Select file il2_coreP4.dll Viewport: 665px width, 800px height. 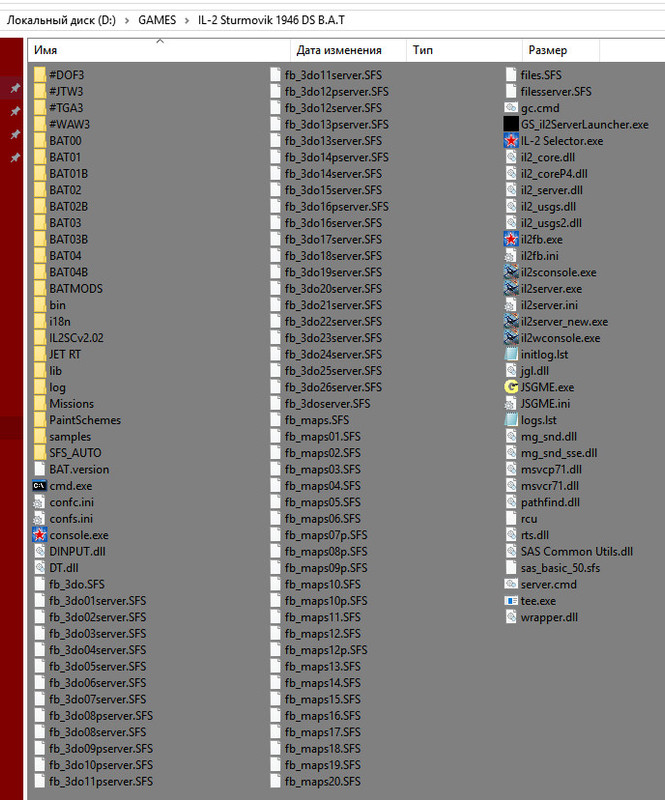tap(554, 173)
